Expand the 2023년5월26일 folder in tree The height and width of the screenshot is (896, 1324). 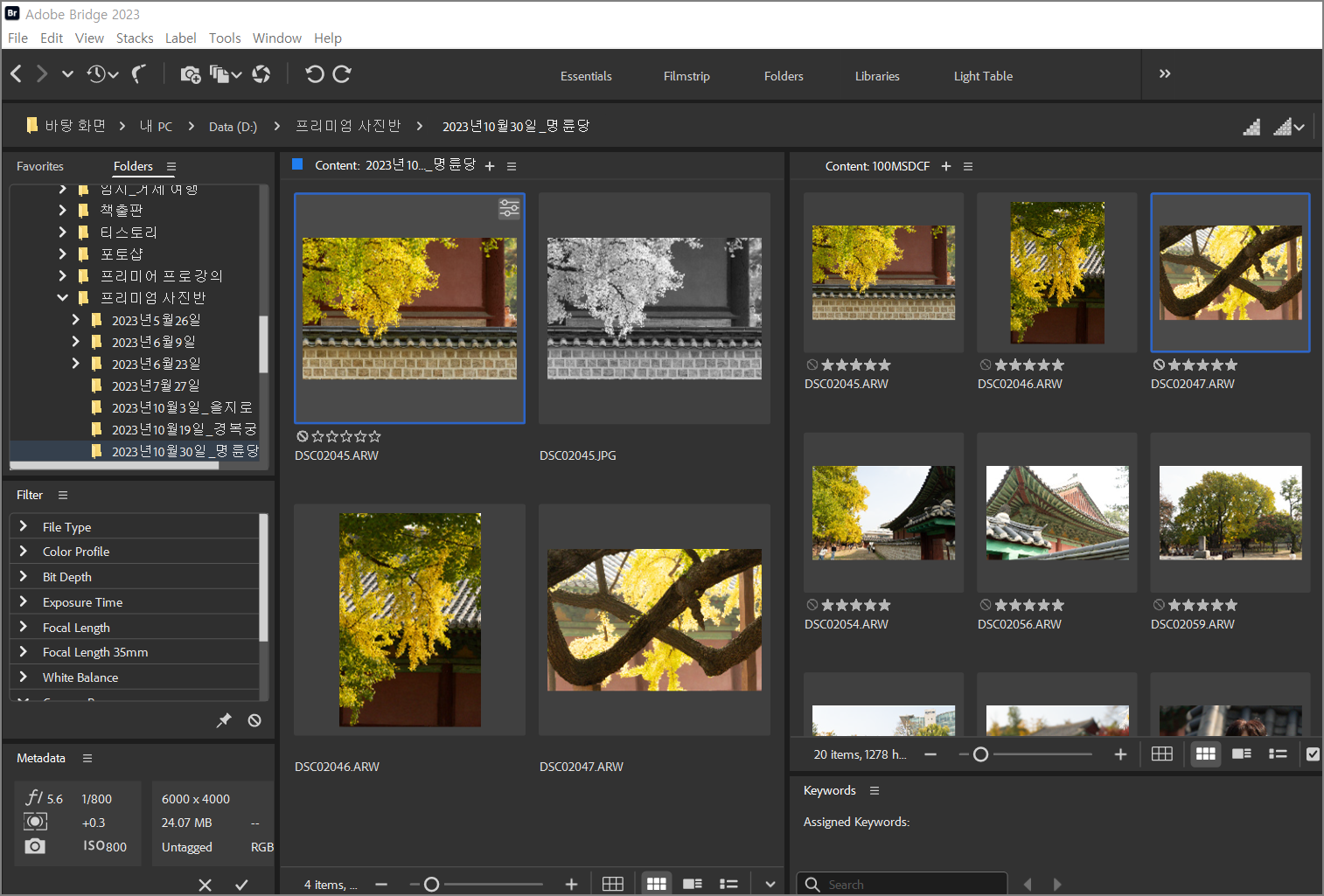(75, 320)
